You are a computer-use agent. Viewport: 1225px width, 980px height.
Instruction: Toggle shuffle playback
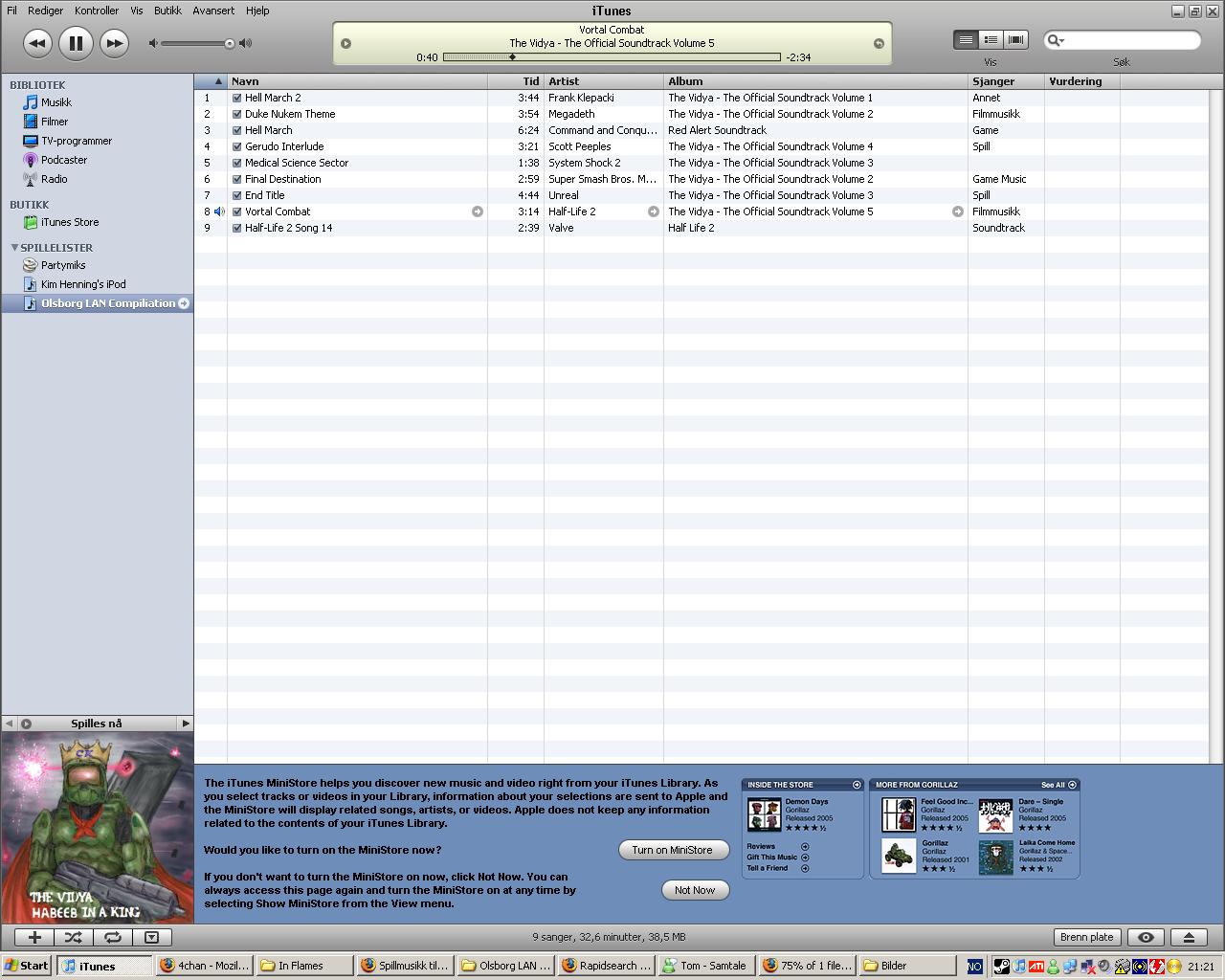74,937
